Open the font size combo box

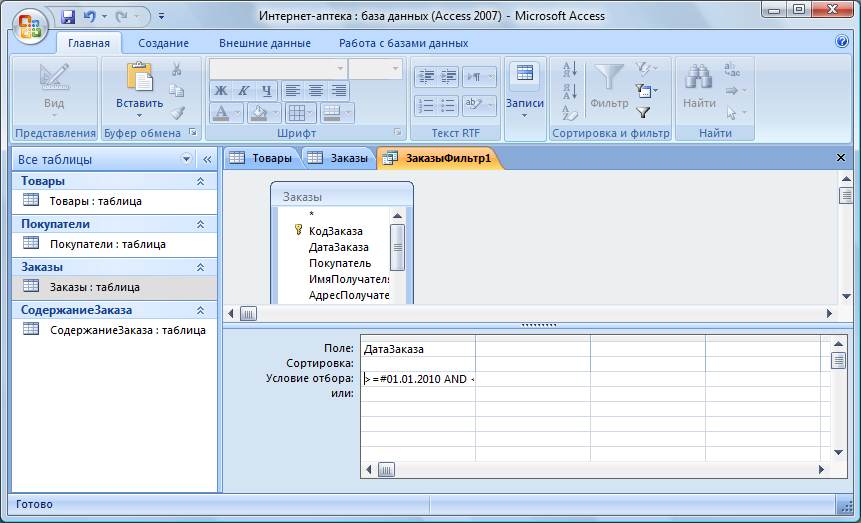[376, 69]
